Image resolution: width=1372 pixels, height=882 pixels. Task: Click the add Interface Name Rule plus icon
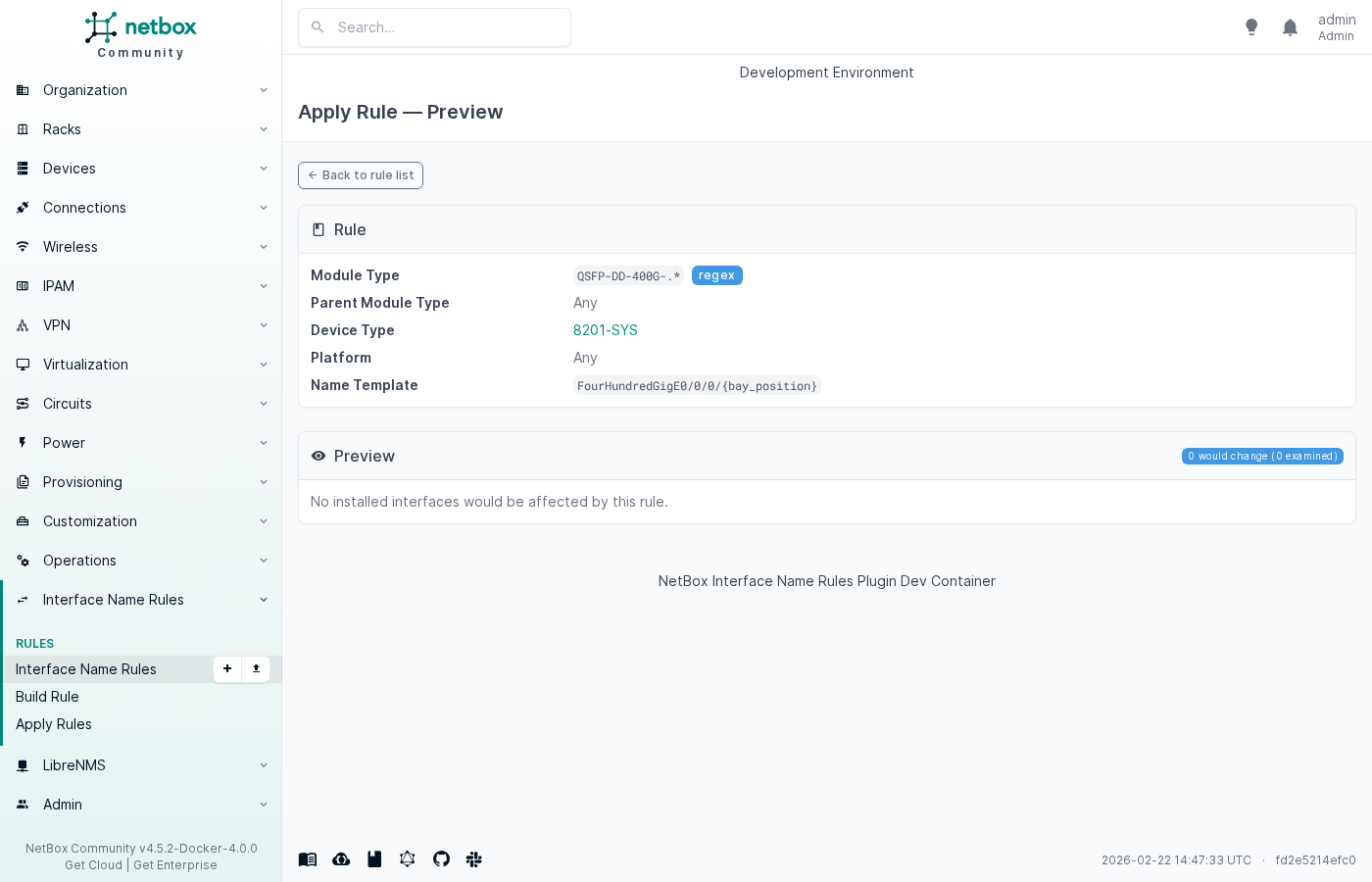tap(226, 669)
